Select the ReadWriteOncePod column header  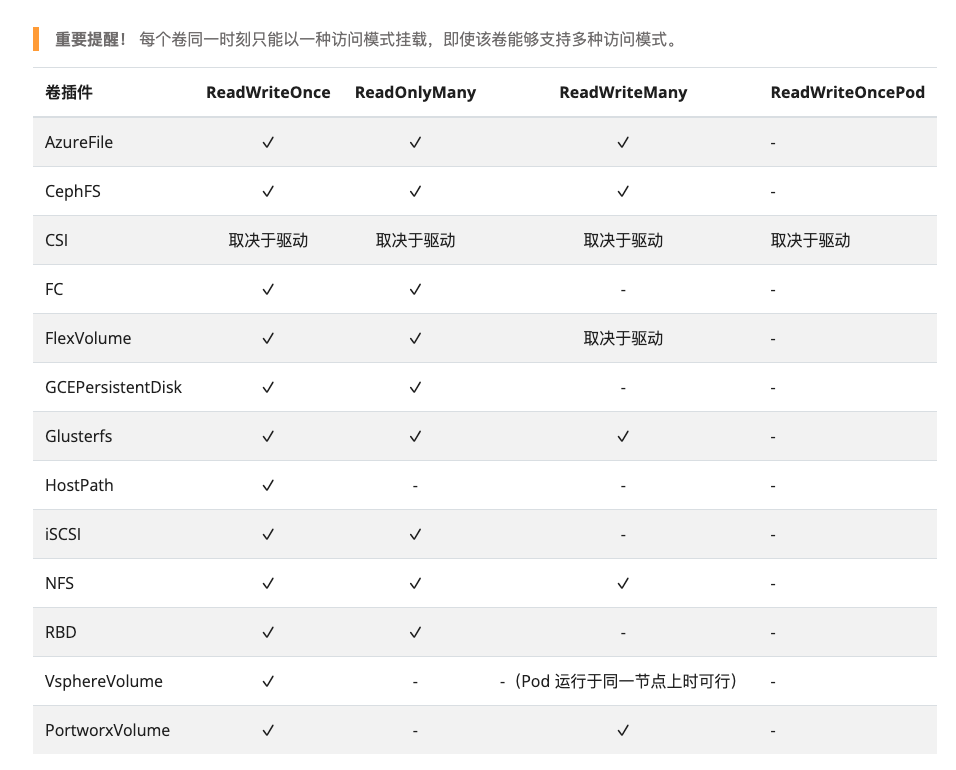click(x=847, y=93)
